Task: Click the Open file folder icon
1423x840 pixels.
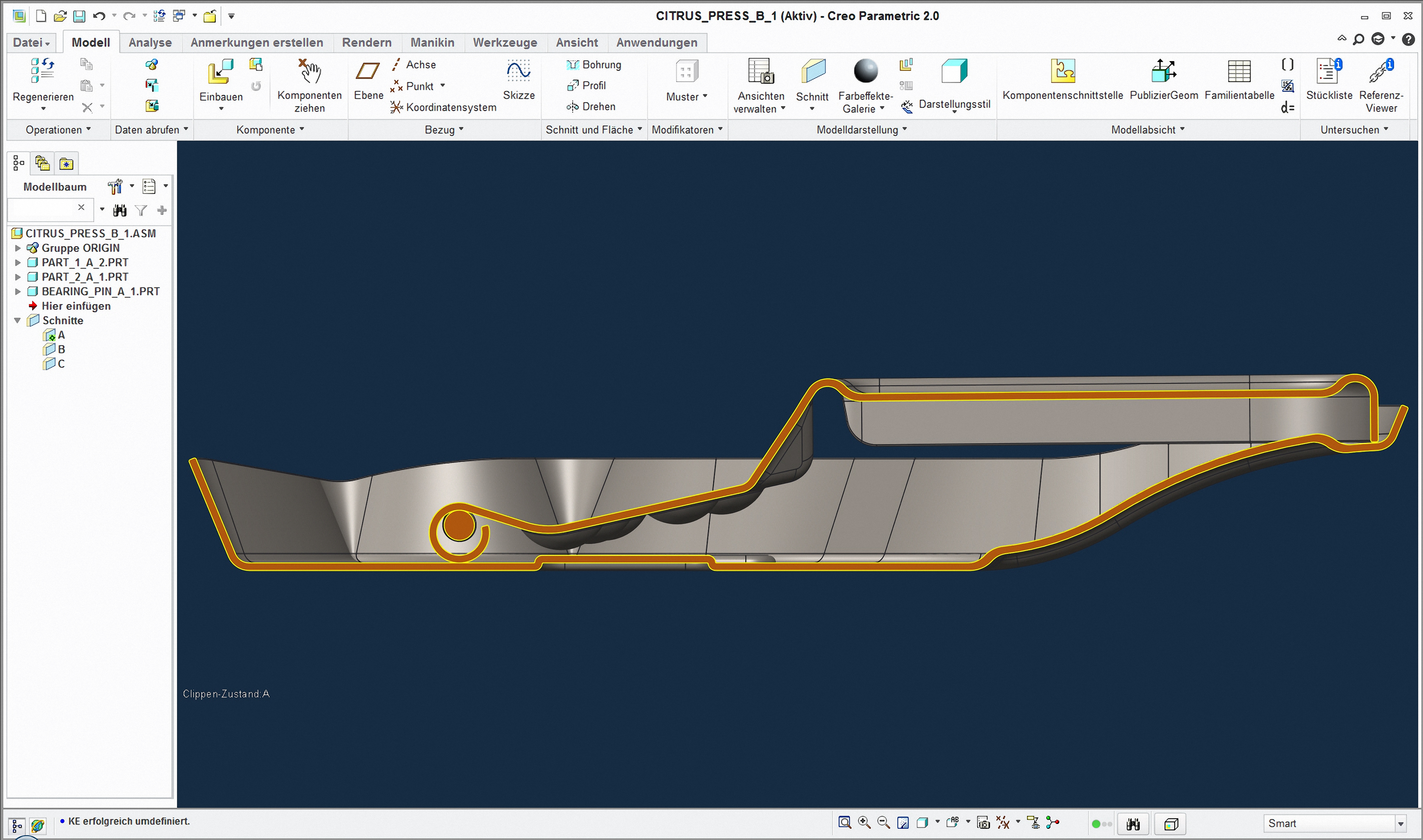Action: click(60, 16)
